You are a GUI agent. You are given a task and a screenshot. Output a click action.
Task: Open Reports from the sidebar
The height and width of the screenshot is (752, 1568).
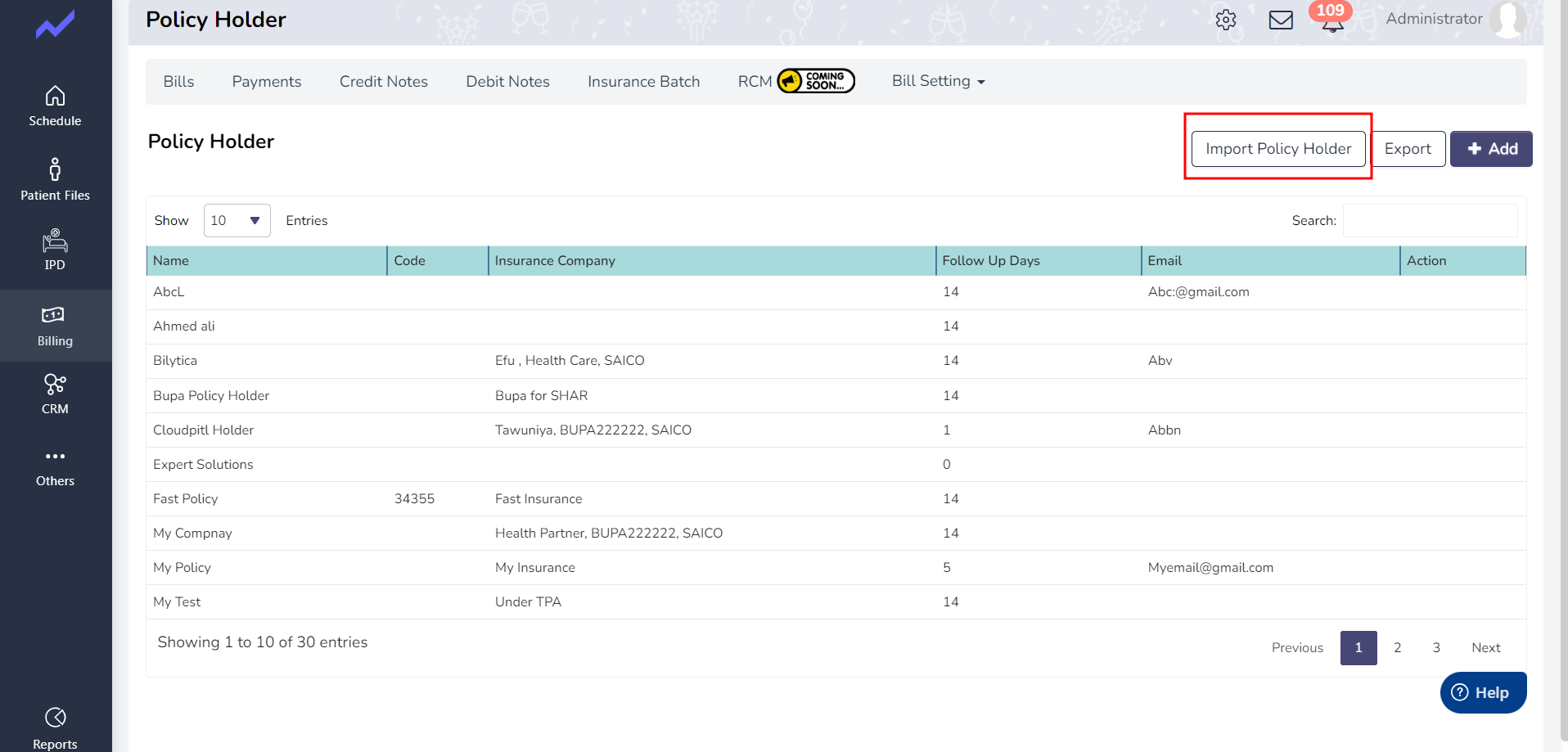tap(55, 728)
